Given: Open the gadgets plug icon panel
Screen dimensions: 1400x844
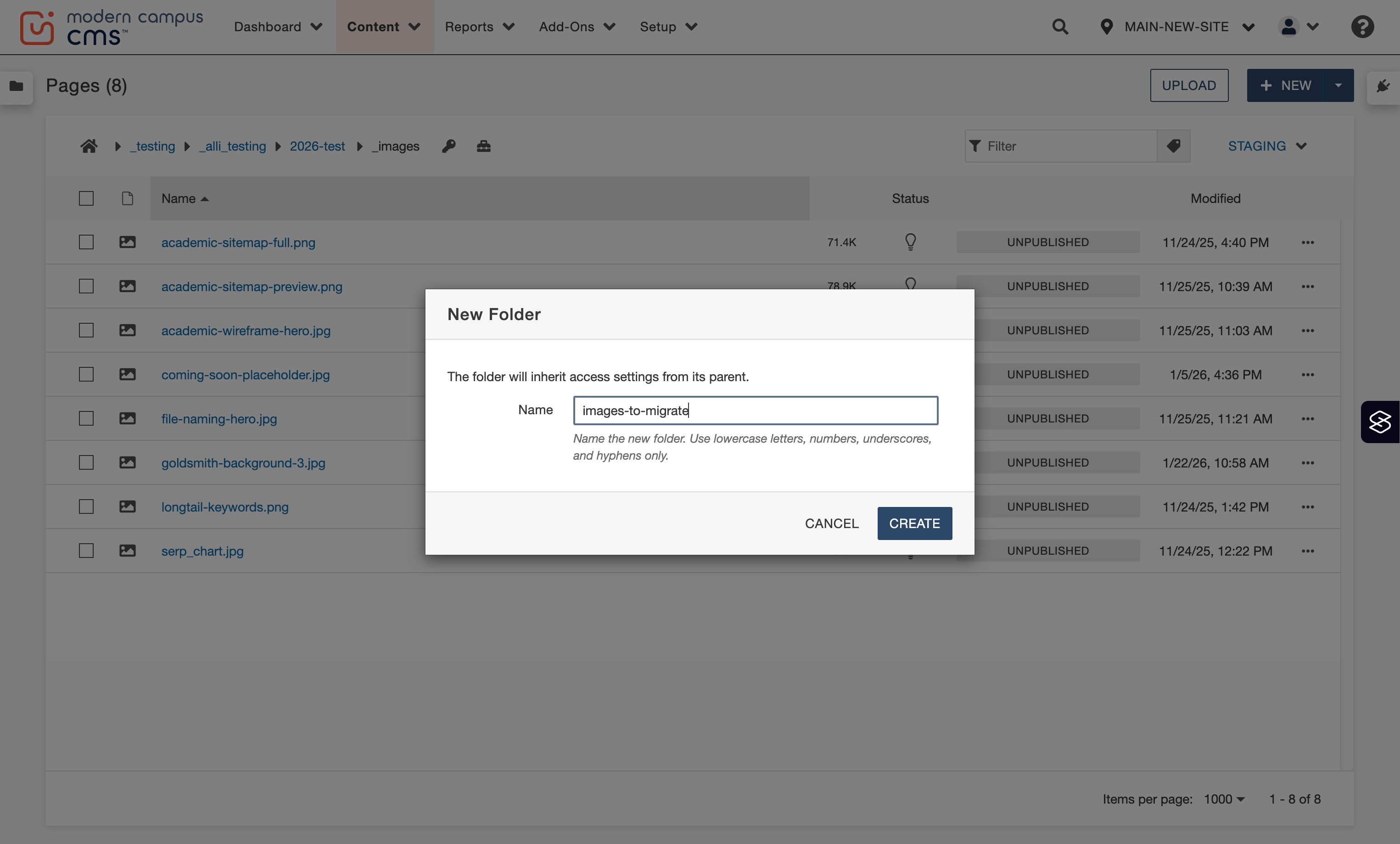Looking at the screenshot, I should tap(1383, 86).
